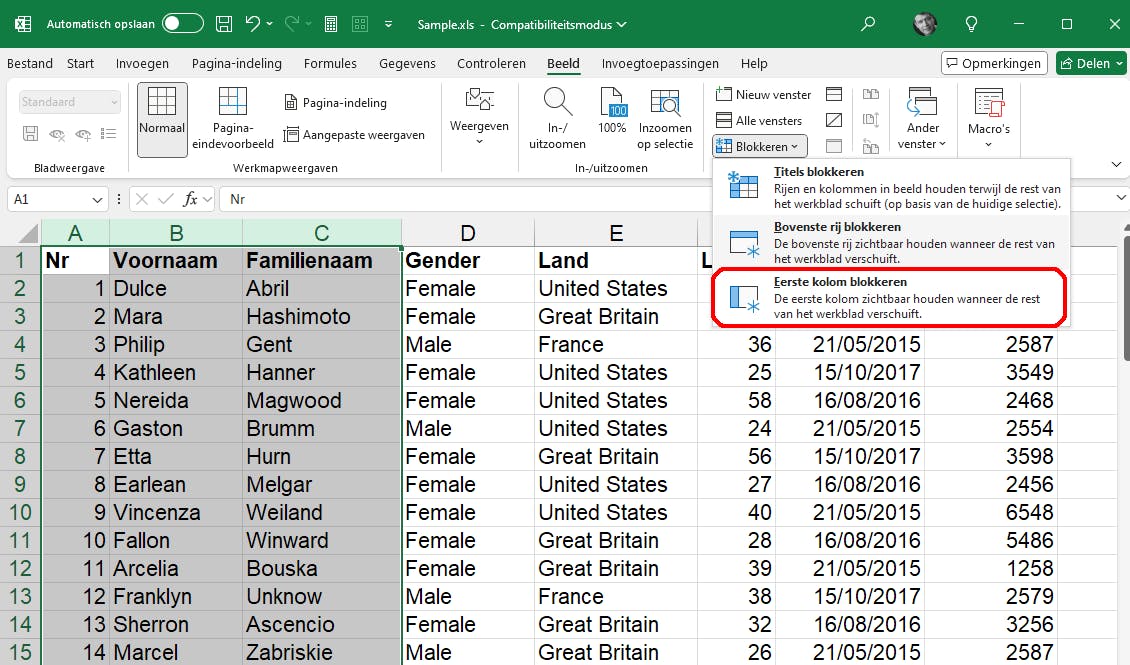Click the lightbulb icon in title bar
The height and width of the screenshot is (665, 1130).
[x=970, y=23]
